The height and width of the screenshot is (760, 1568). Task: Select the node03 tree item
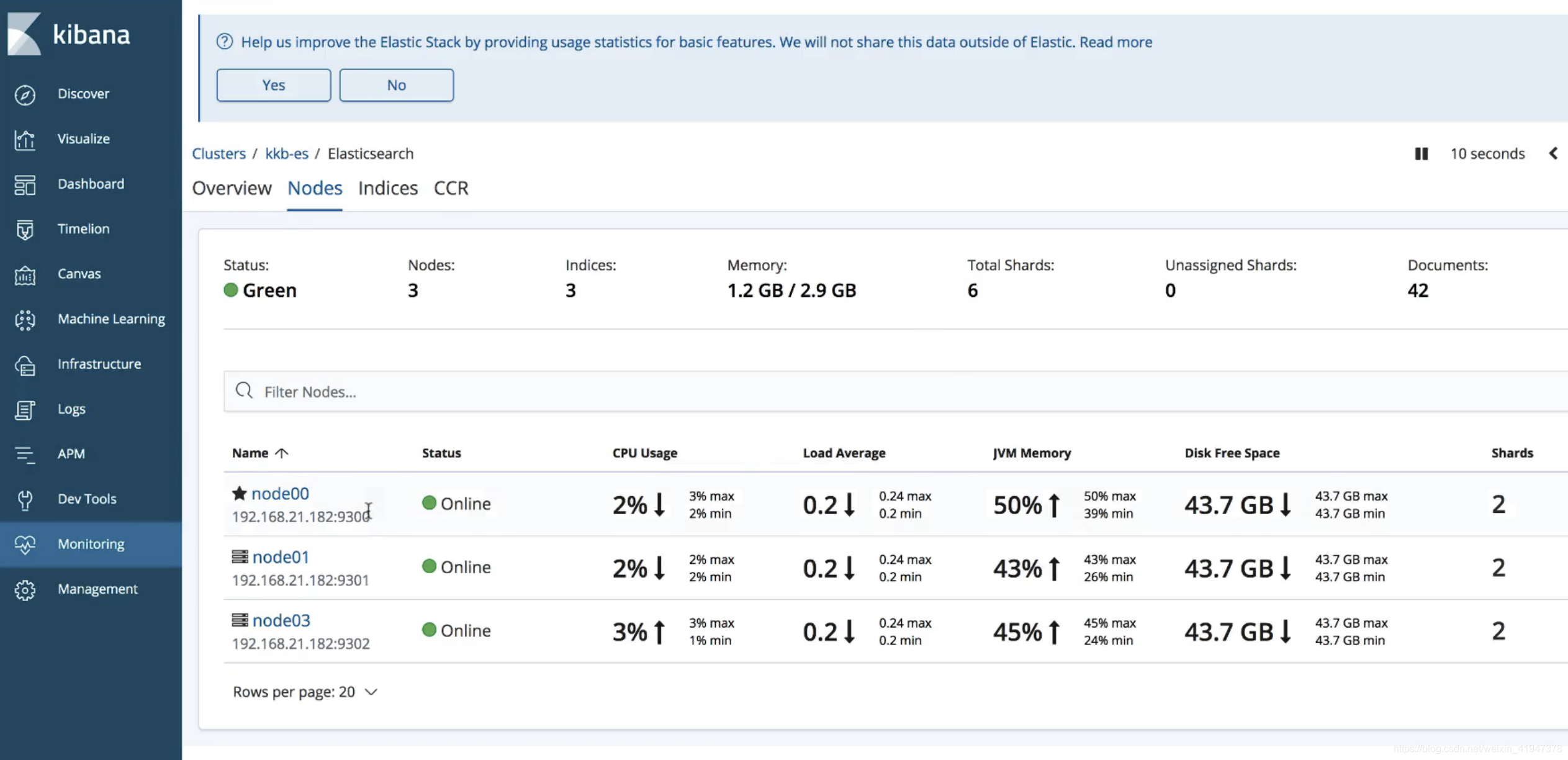(x=280, y=620)
